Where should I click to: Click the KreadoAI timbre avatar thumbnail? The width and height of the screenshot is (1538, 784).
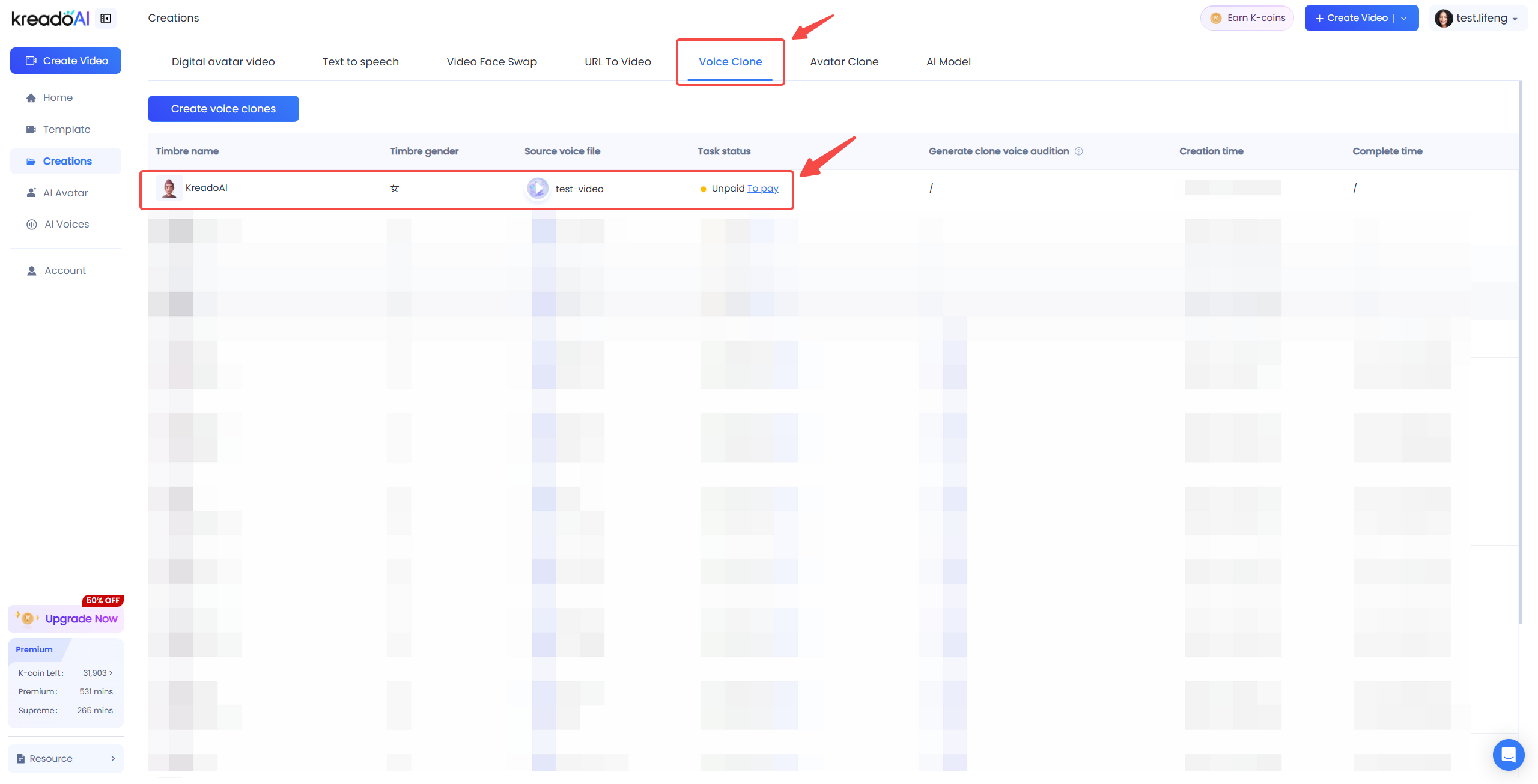pyautogui.click(x=169, y=188)
